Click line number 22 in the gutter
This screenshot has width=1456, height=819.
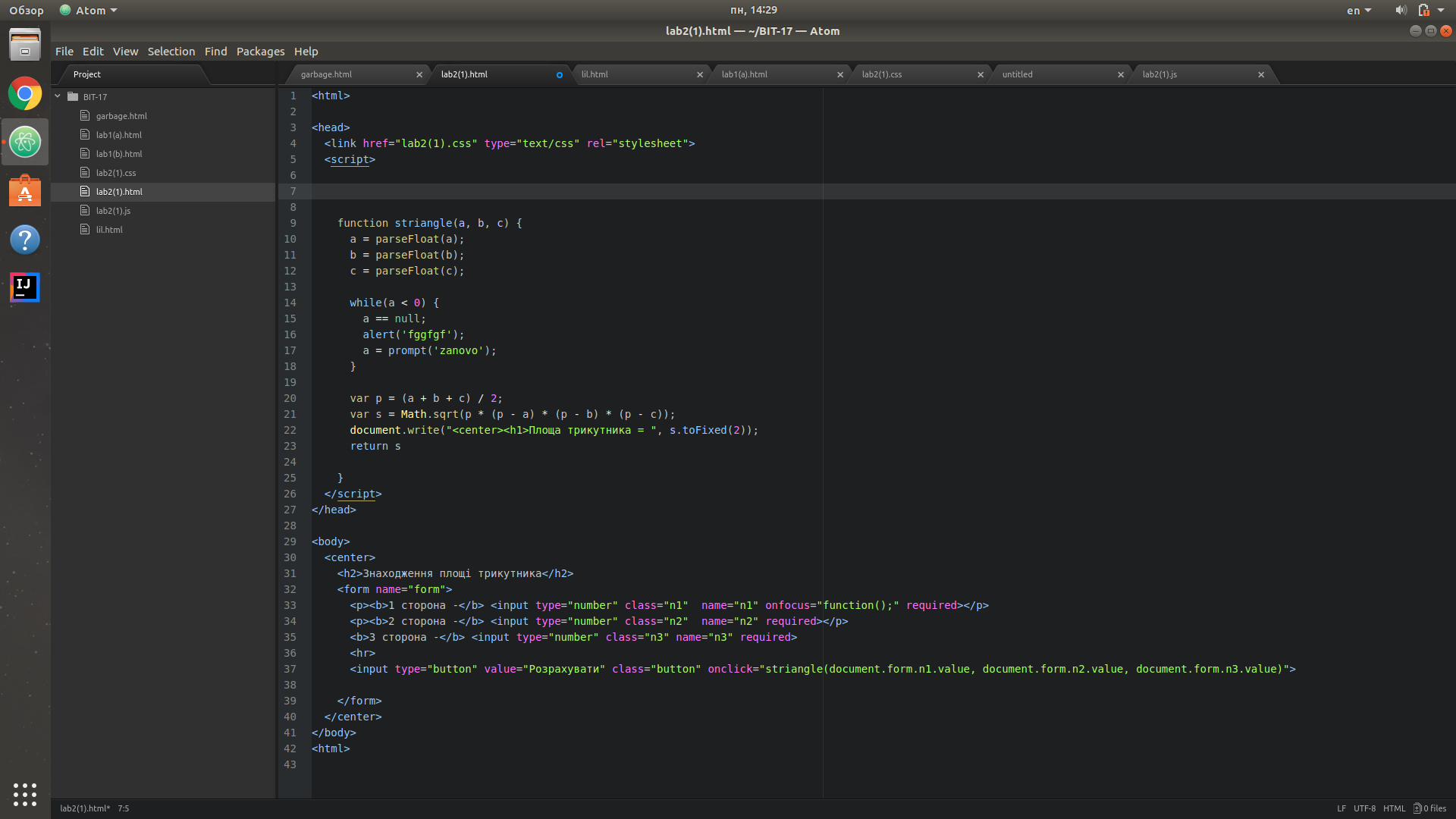290,430
